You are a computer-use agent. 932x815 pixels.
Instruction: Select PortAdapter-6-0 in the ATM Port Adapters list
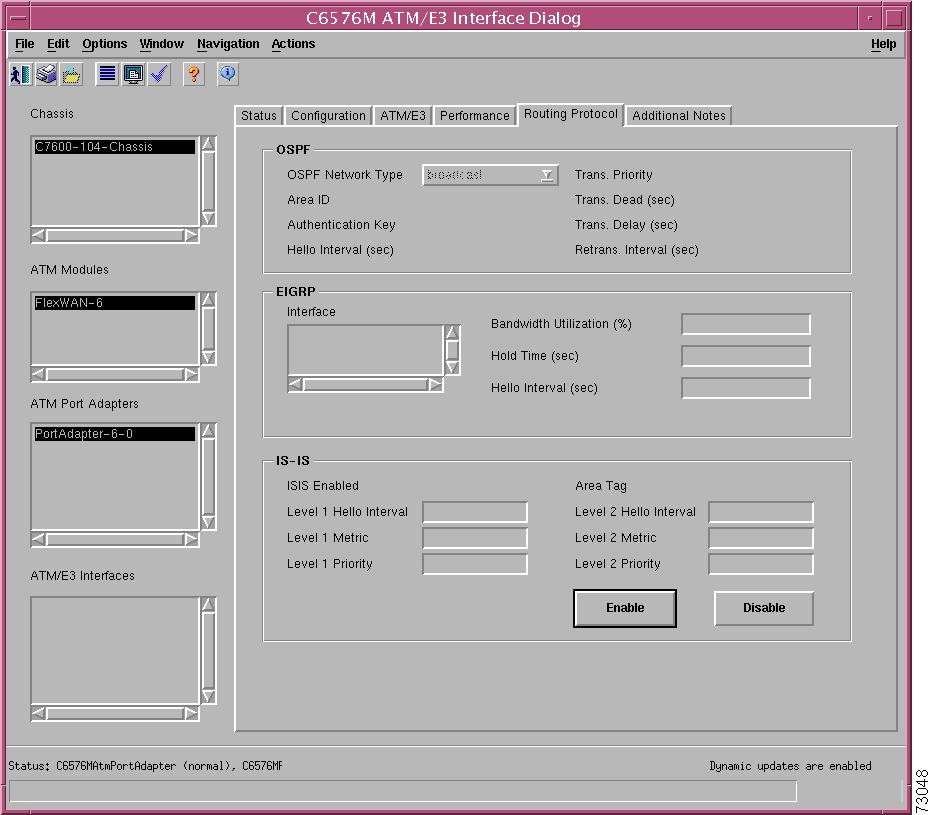coord(114,434)
